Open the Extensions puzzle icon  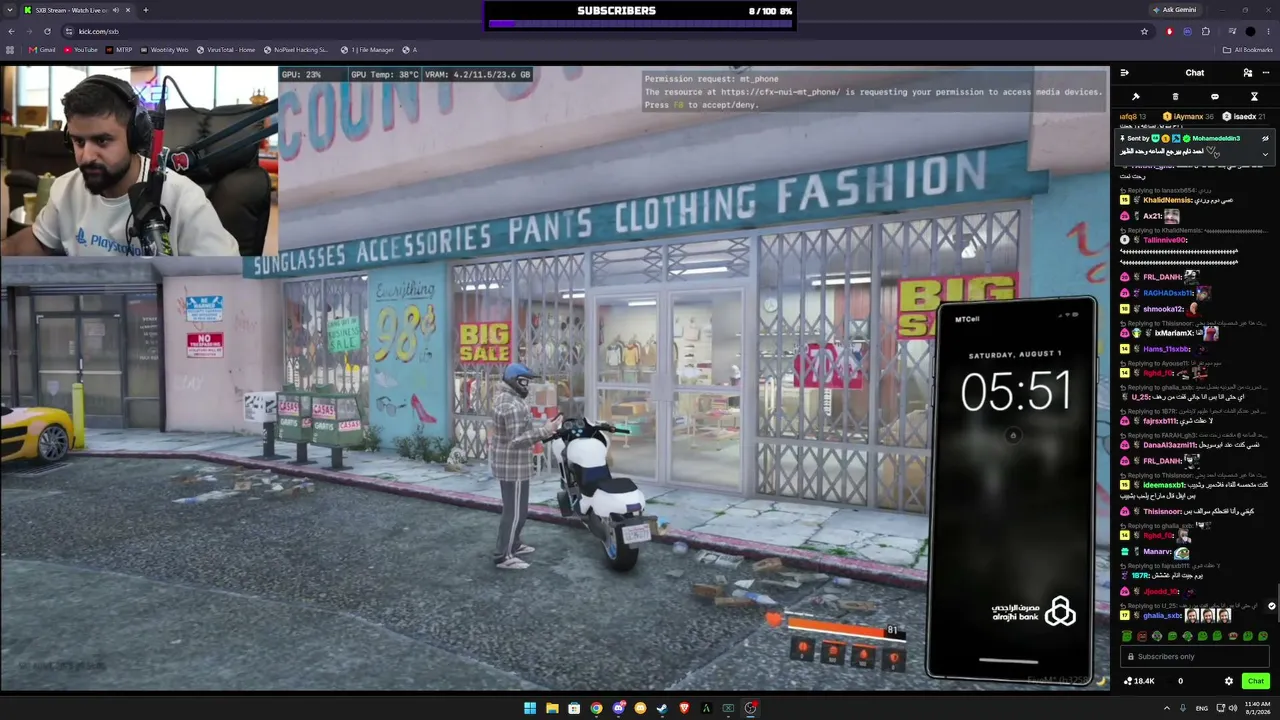[1205, 31]
